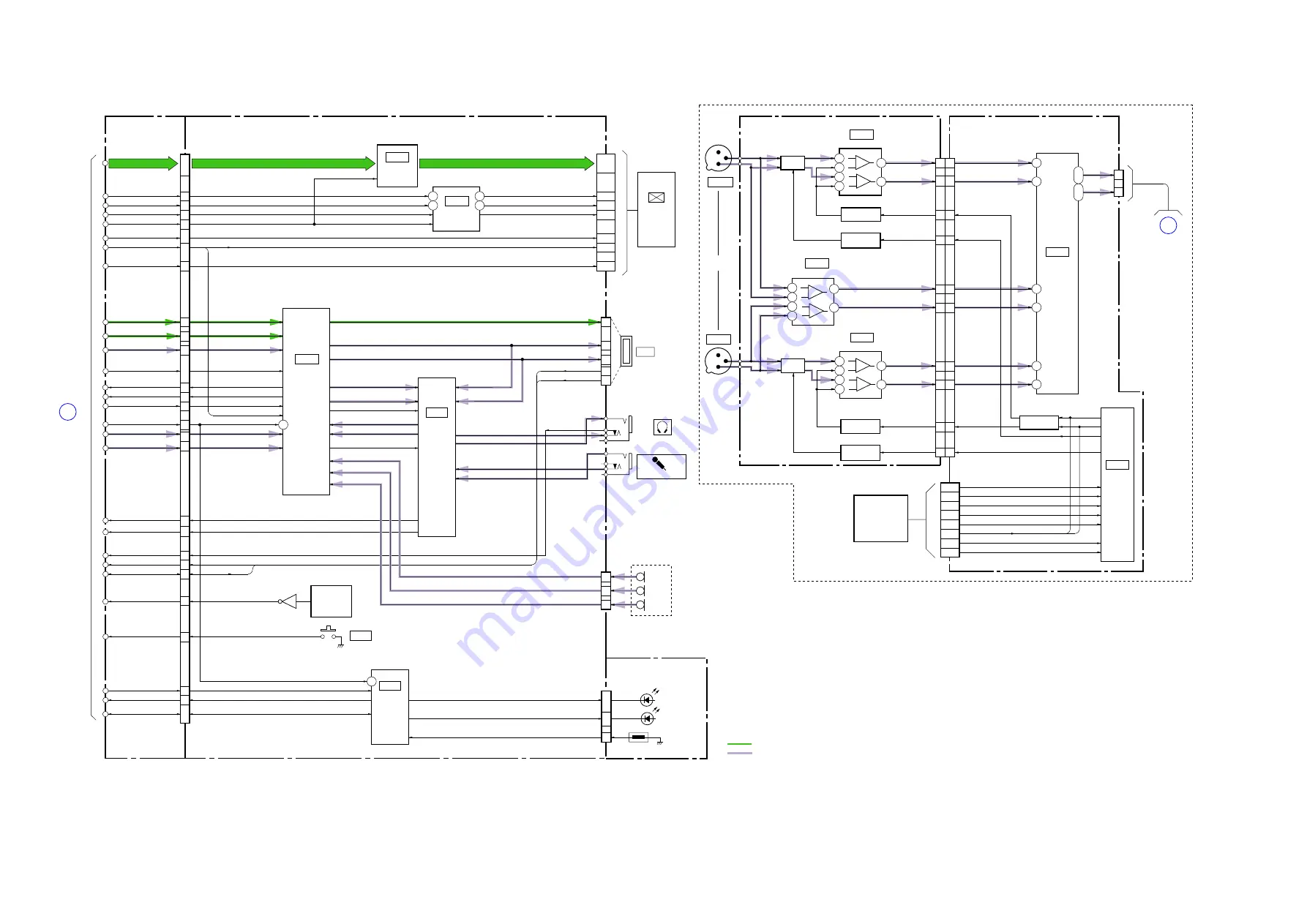The image size is (1307, 924).
Task: Select the bottom dual-amplifier block
Action: (860, 375)
